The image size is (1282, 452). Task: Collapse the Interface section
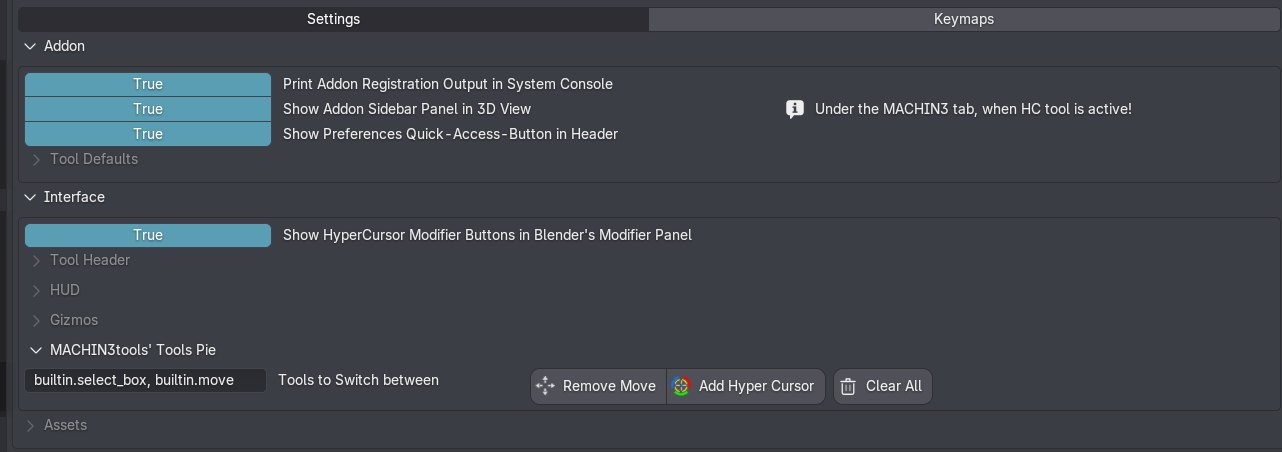(30, 197)
